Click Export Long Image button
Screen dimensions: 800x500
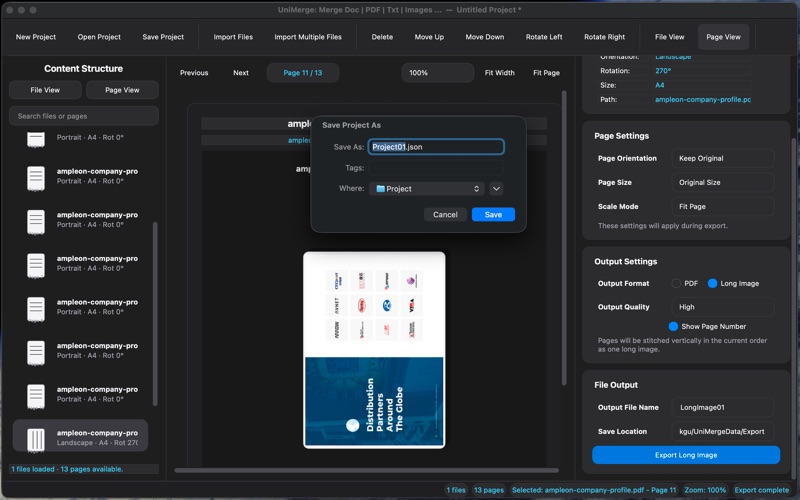point(686,455)
